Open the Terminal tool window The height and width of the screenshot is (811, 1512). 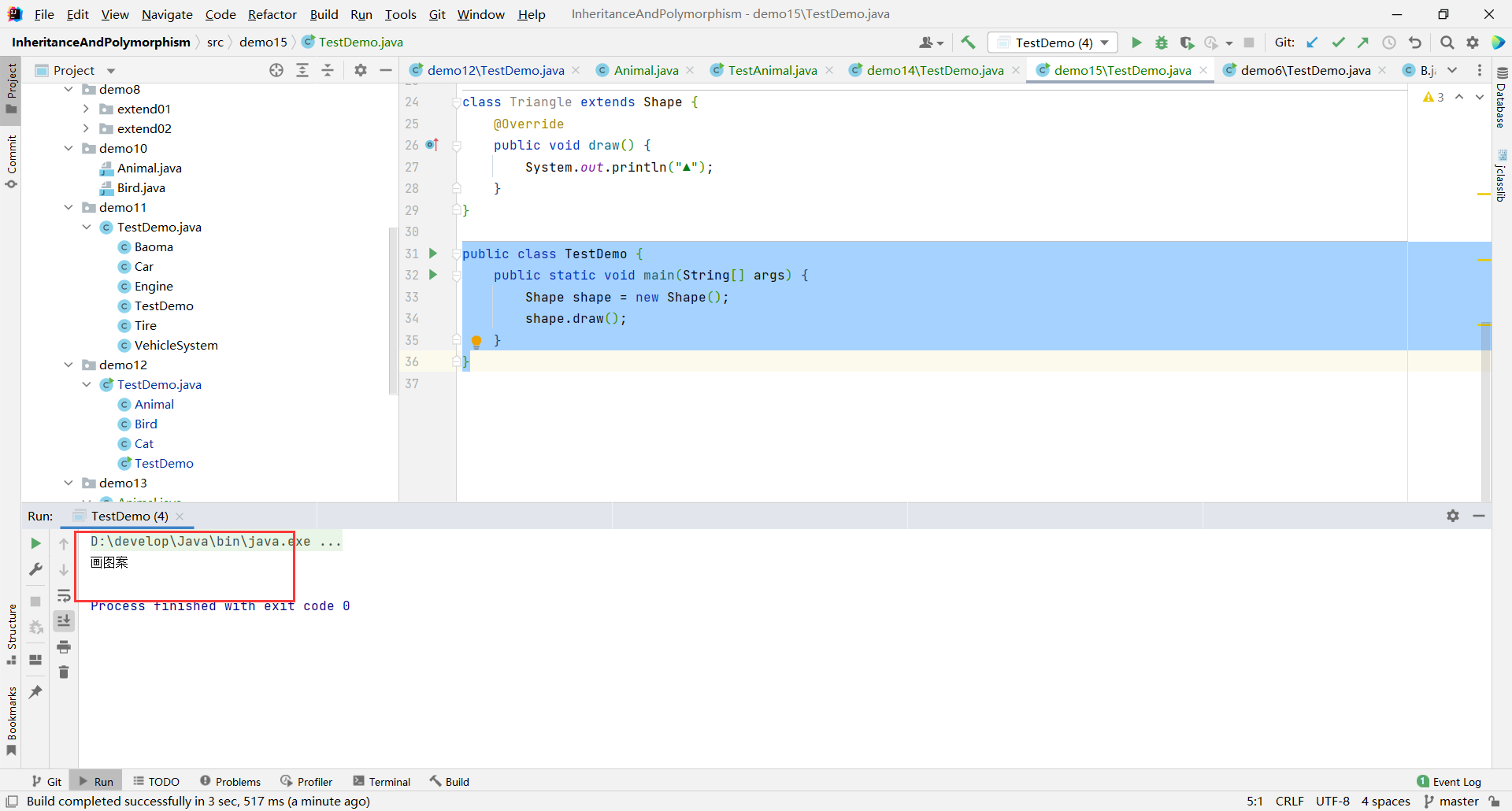(382, 781)
